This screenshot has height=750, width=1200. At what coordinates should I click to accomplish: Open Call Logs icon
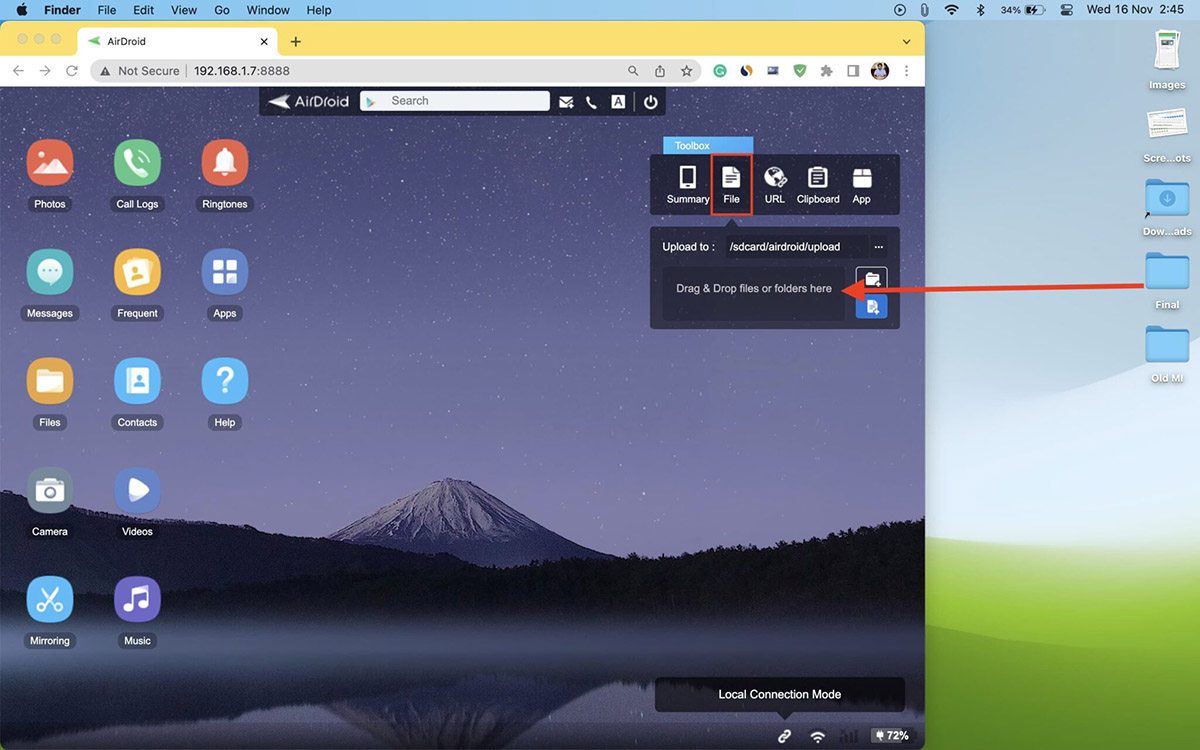pos(137,164)
